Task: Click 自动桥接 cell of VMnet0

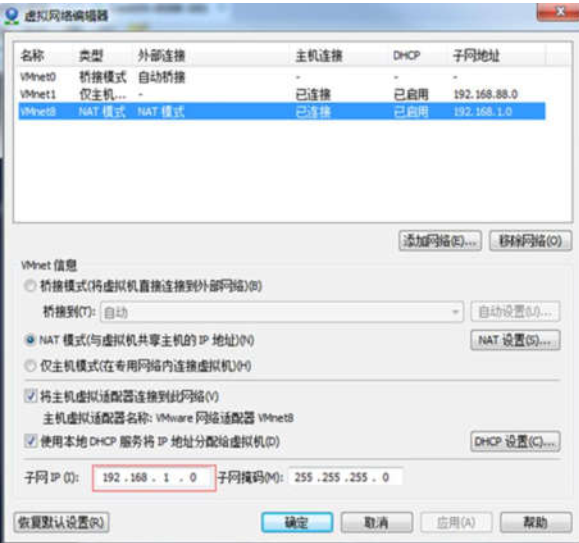Action: point(161,77)
